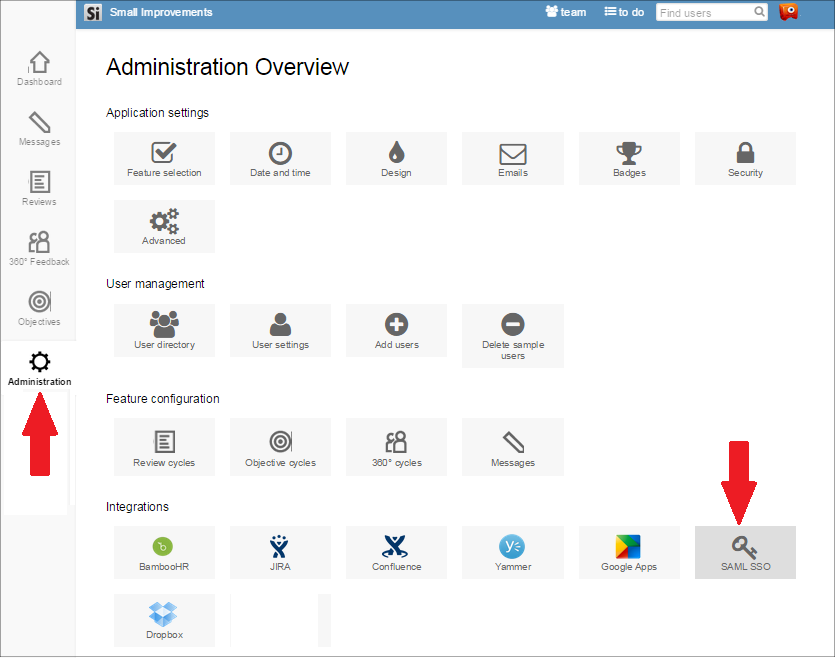Screen dimensions: 835x658
Task: Open the Confluence integration
Action: [396, 553]
